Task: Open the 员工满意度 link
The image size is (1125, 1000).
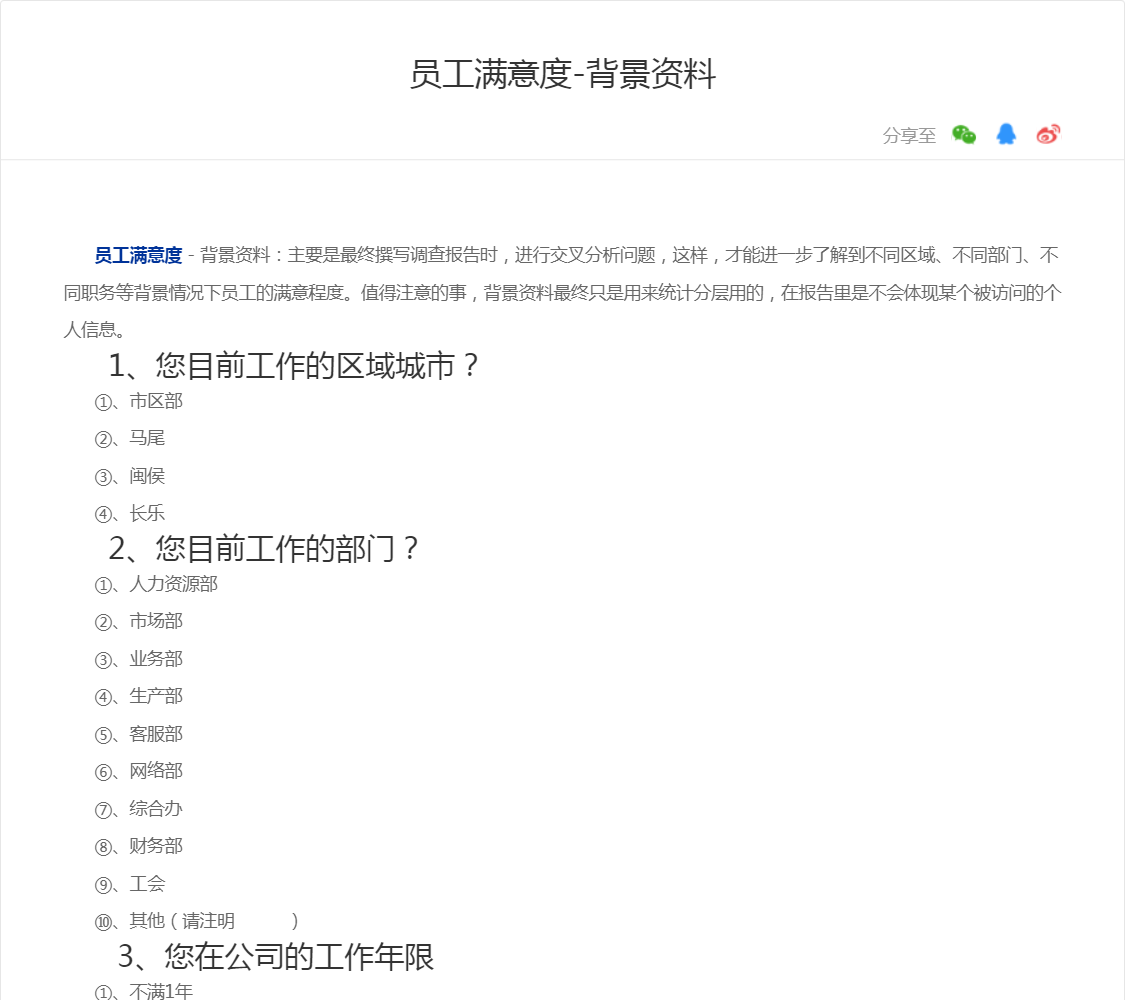Action: [x=138, y=255]
